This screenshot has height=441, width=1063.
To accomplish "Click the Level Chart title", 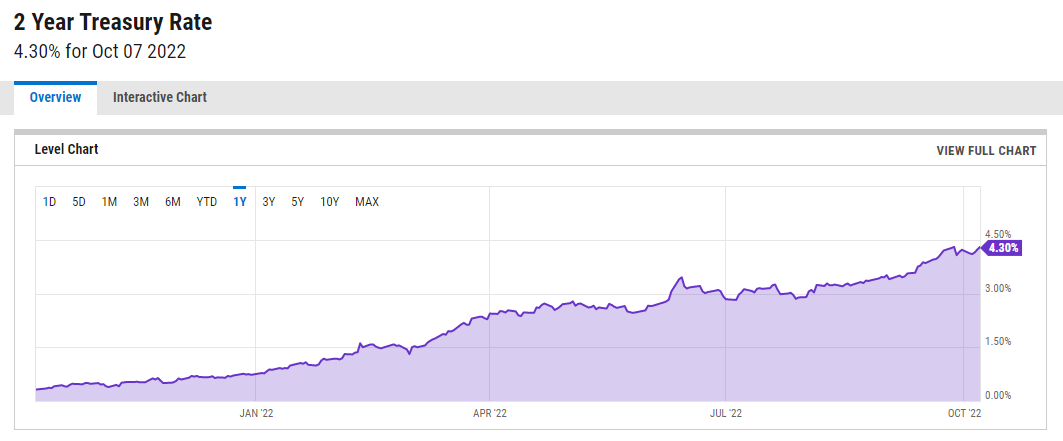I will point(66,150).
